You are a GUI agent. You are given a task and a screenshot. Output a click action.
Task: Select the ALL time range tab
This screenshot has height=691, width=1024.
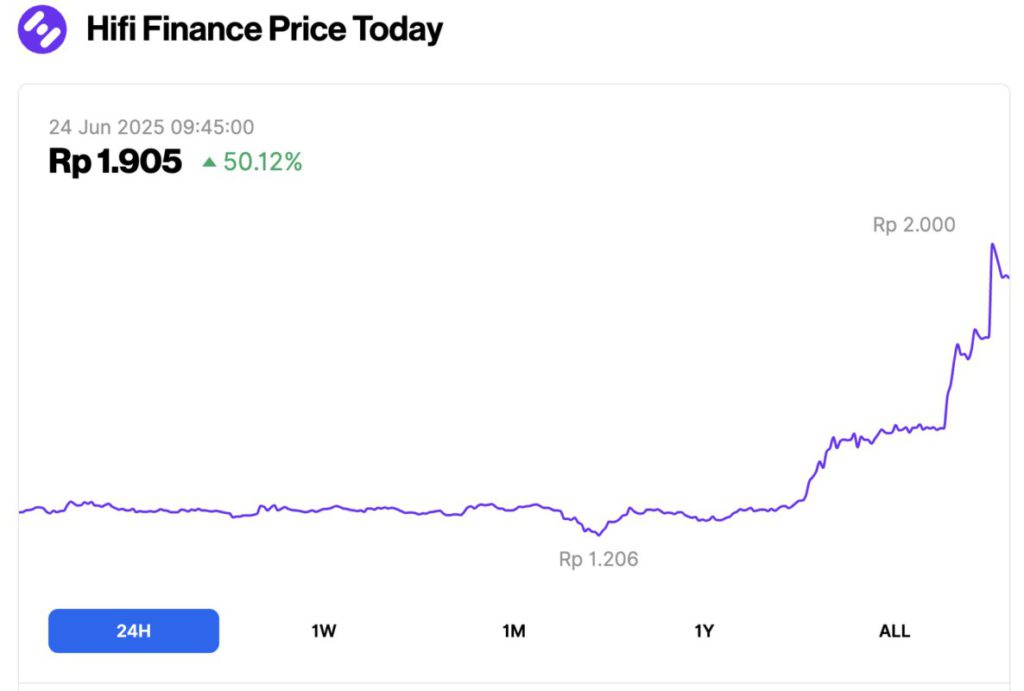894,631
